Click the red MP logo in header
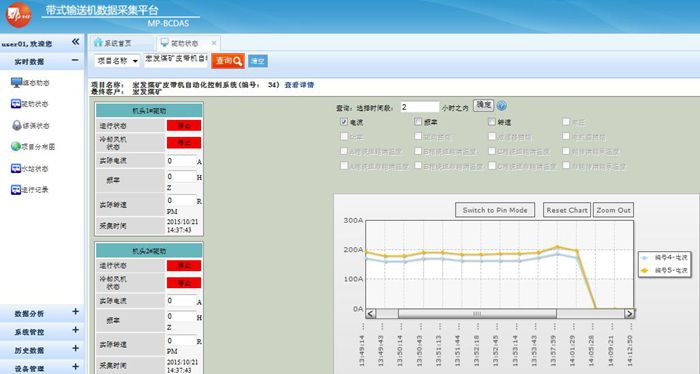 (x=18, y=15)
